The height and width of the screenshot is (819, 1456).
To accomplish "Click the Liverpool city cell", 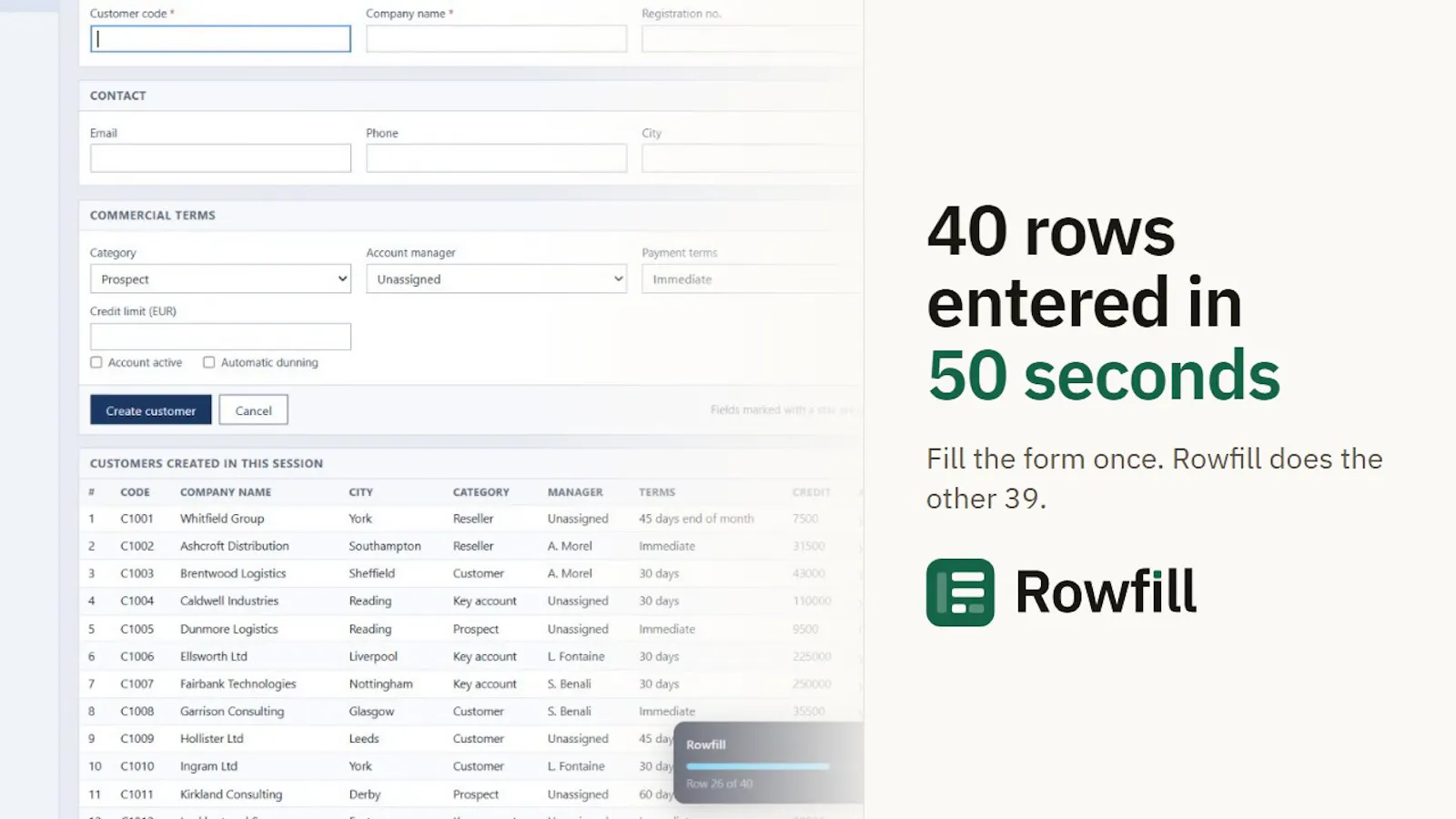I will tap(373, 656).
